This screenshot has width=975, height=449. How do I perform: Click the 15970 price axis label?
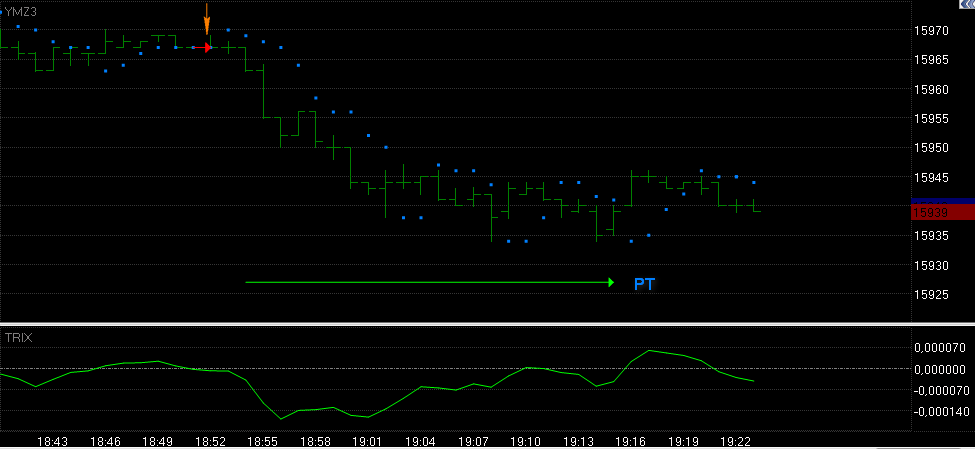tap(930, 30)
